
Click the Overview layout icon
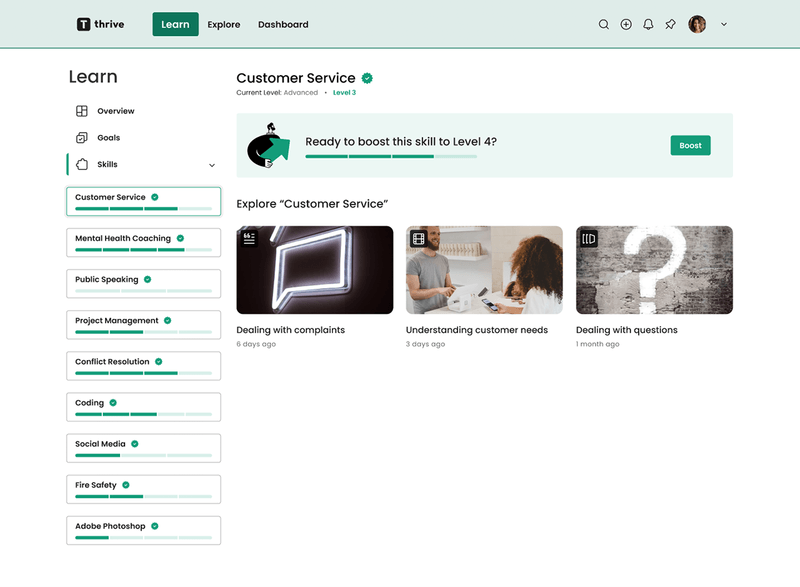[82, 111]
